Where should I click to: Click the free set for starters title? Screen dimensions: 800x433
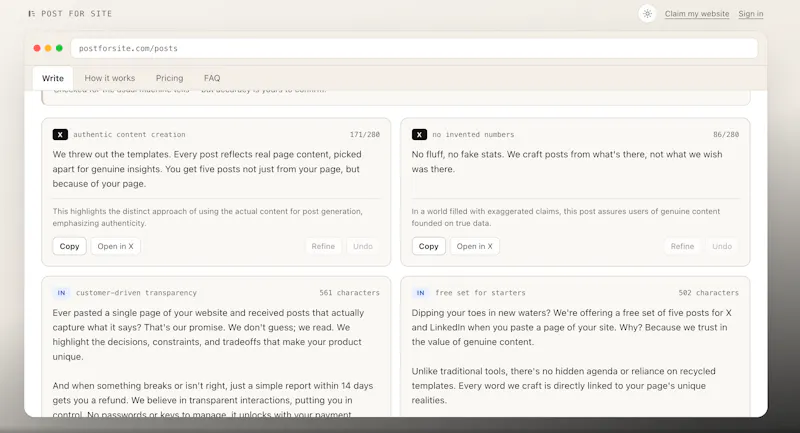point(480,293)
